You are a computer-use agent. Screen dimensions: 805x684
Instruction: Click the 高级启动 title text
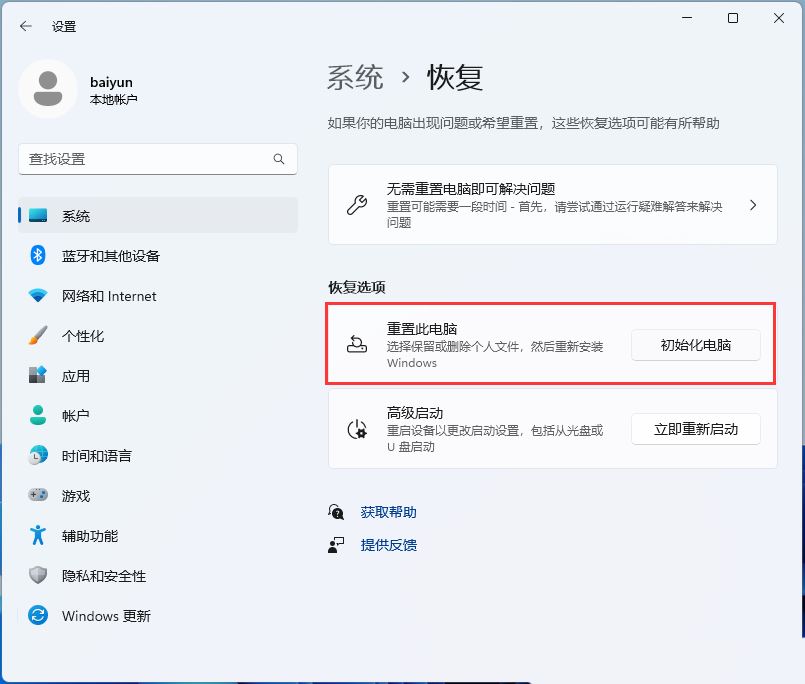coord(415,413)
